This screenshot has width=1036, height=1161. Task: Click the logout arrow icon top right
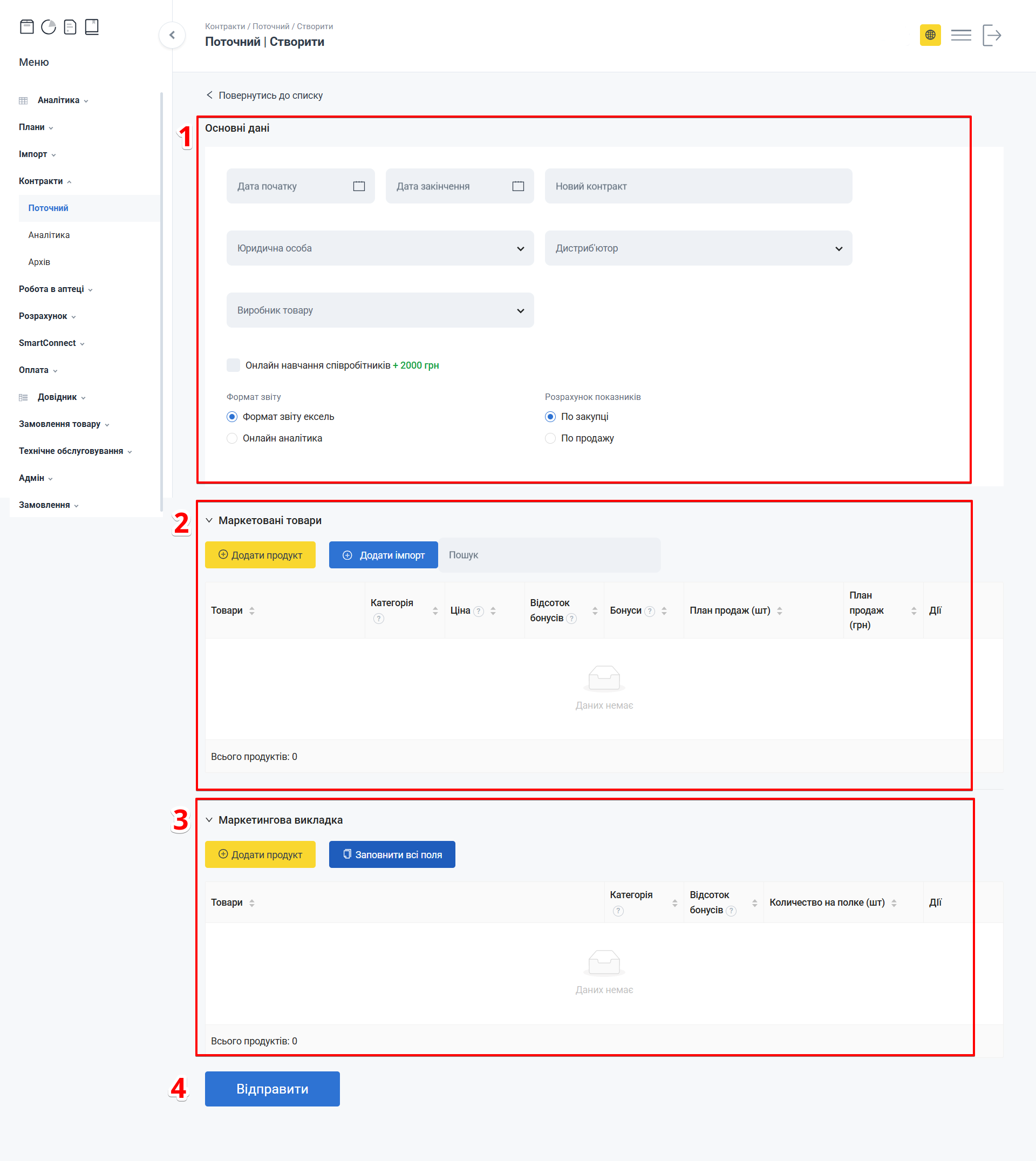(x=991, y=35)
